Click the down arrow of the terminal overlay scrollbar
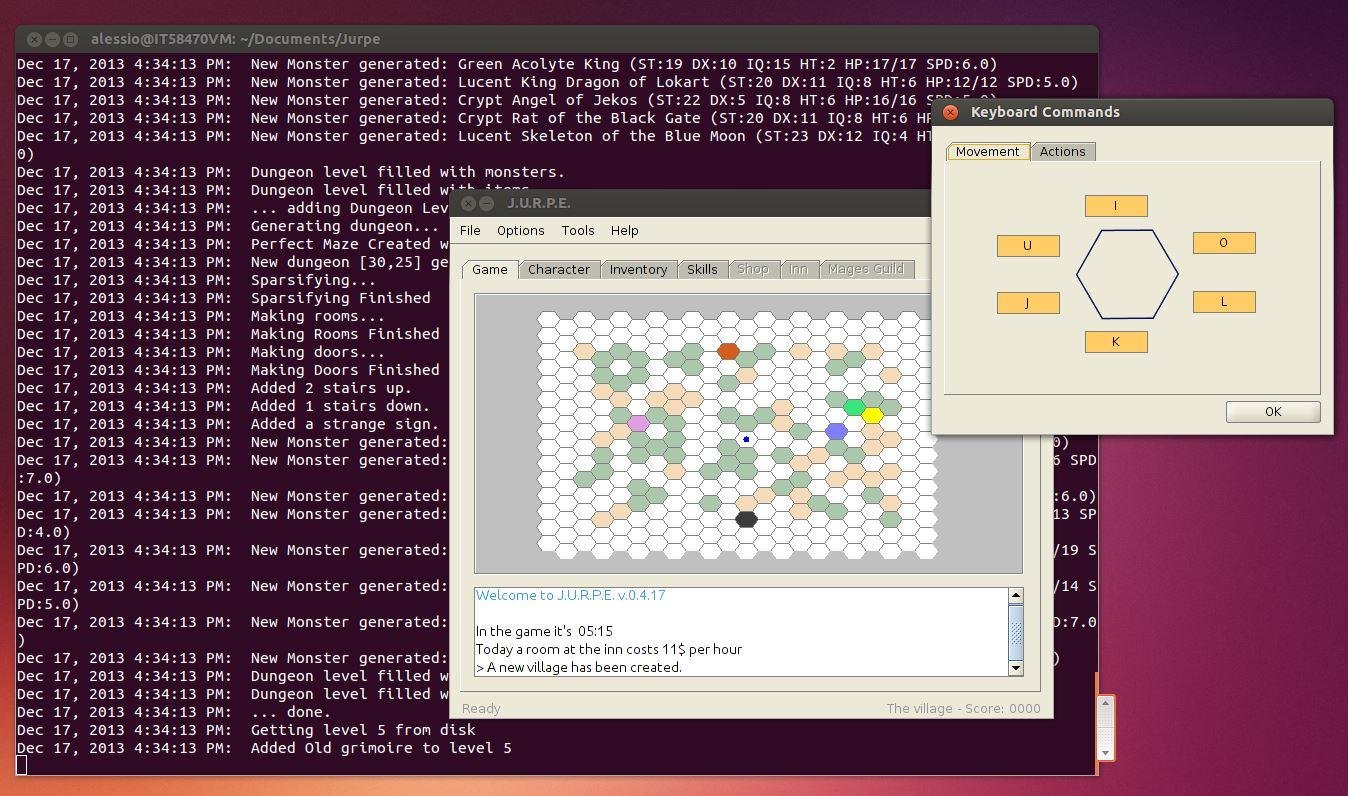The image size is (1348, 796). click(1105, 752)
